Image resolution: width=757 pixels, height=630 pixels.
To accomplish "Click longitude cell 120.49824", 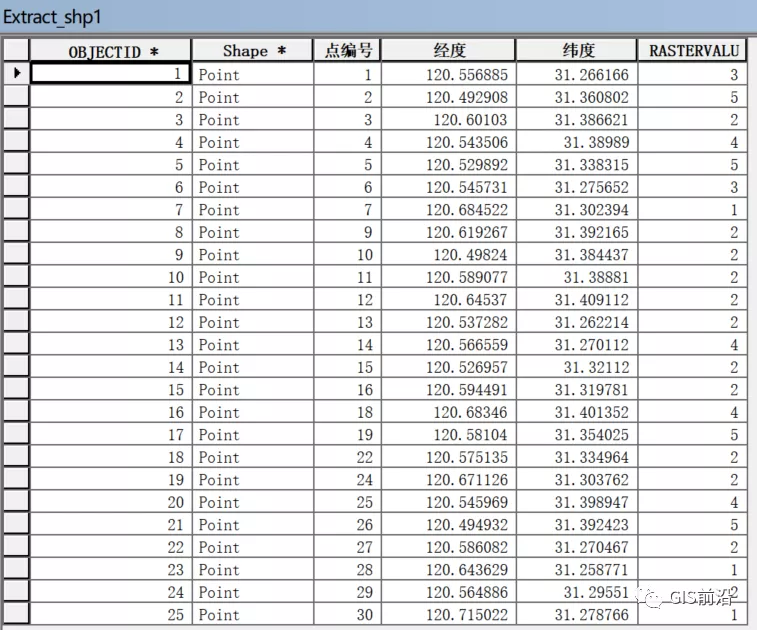I will click(449, 254).
